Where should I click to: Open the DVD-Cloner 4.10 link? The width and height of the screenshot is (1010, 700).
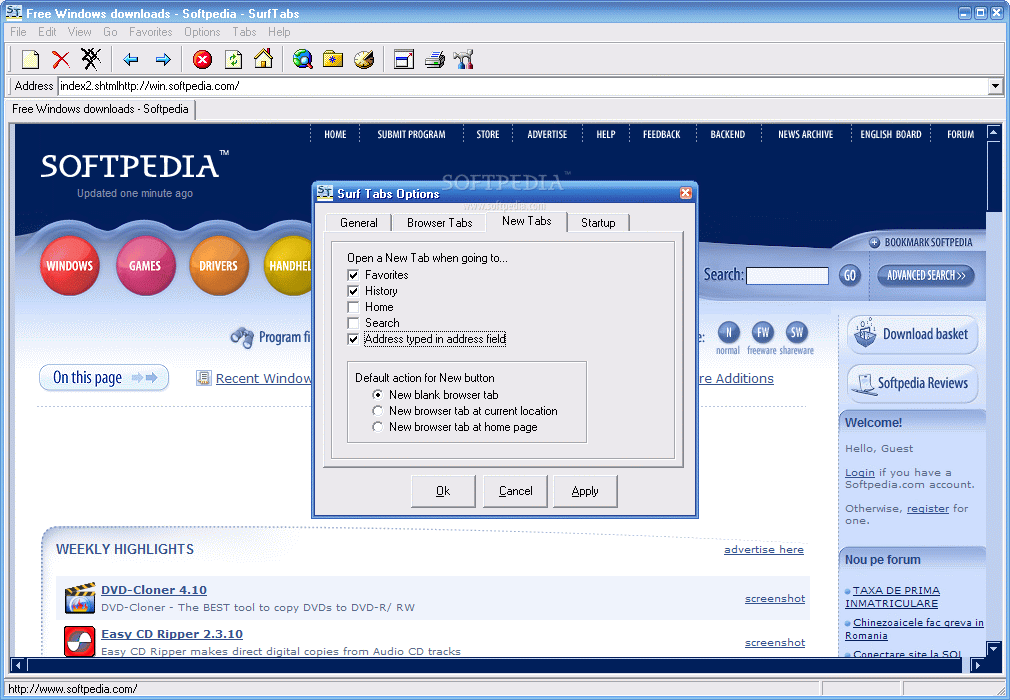click(154, 590)
